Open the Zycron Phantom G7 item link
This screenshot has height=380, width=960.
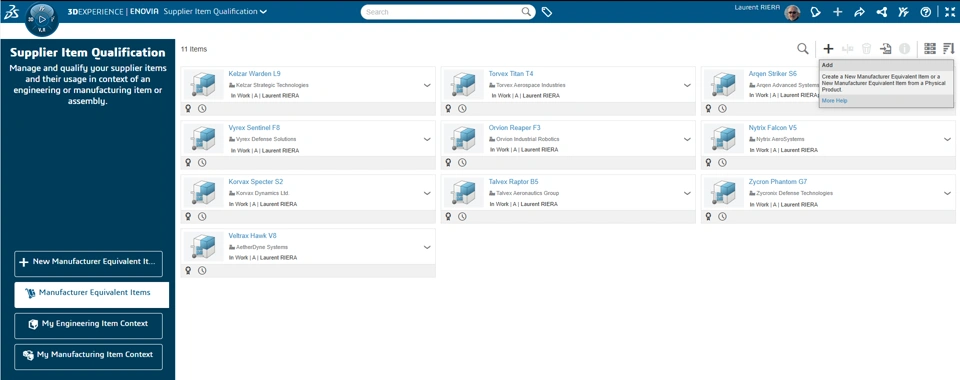778,182
